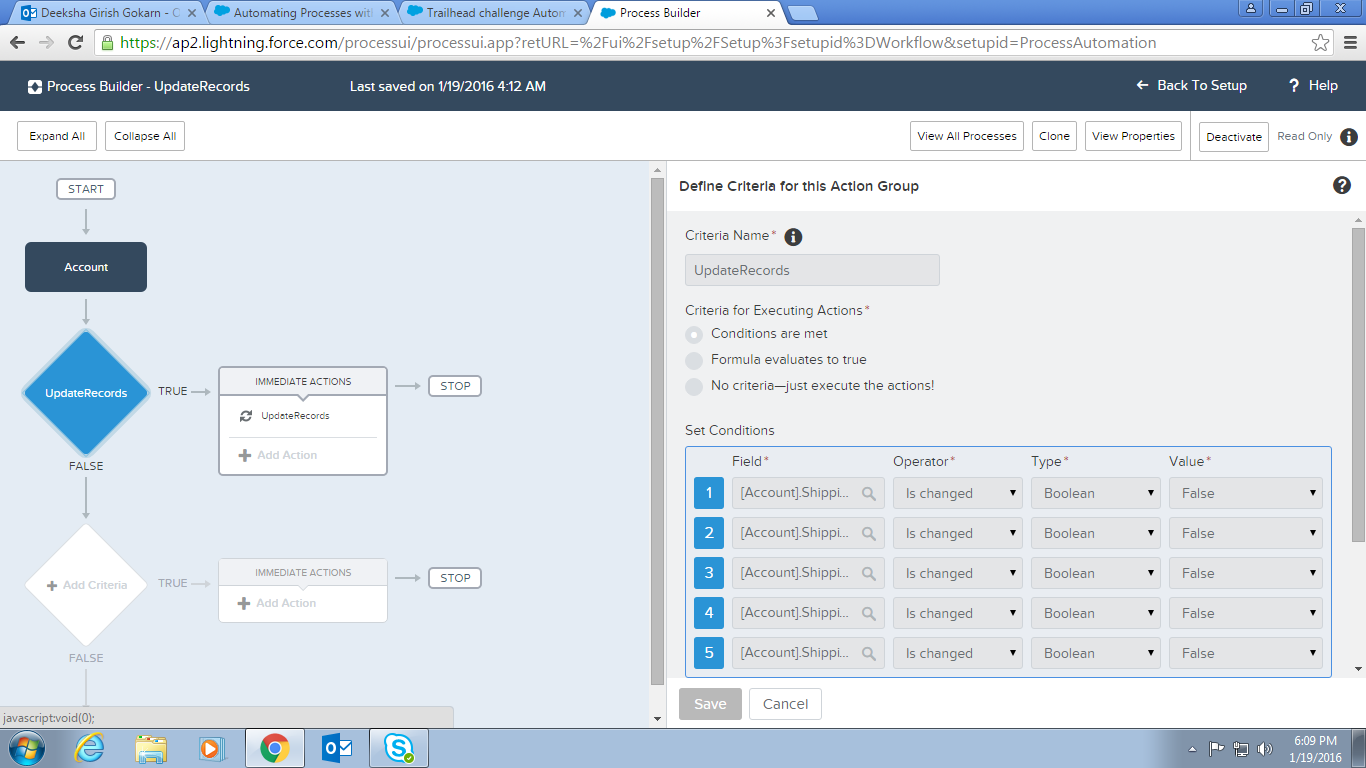Open Value dropdown on condition row 4

(1246, 613)
